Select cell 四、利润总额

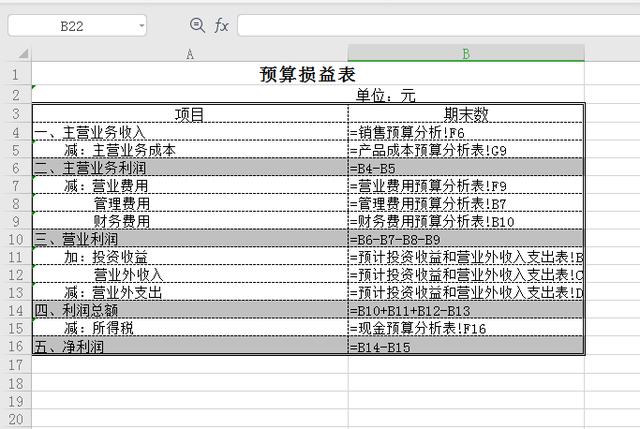(x=190, y=310)
